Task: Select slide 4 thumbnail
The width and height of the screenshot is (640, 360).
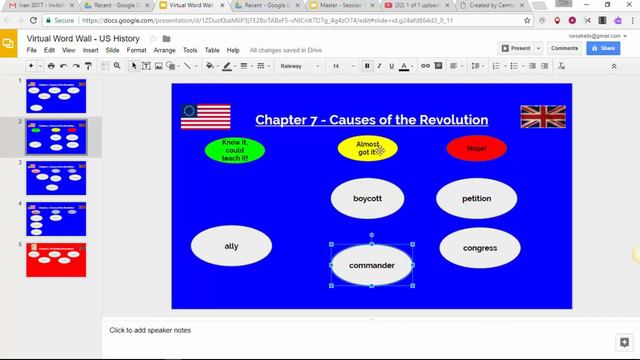Action: [56, 219]
